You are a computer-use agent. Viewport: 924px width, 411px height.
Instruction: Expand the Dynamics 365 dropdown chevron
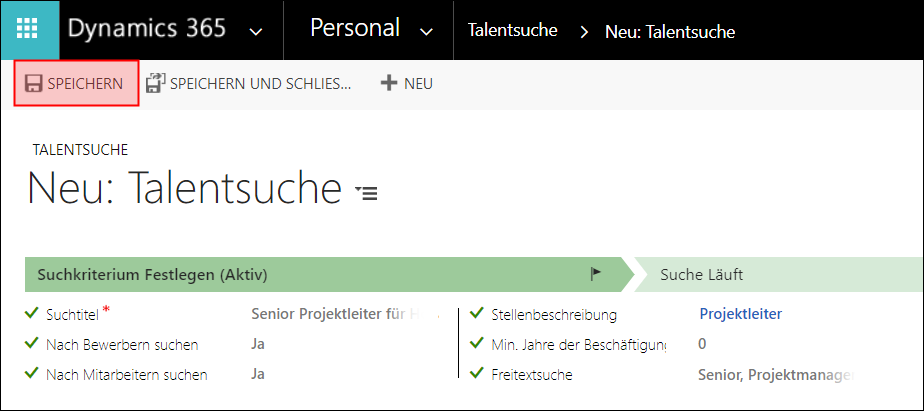(x=256, y=32)
